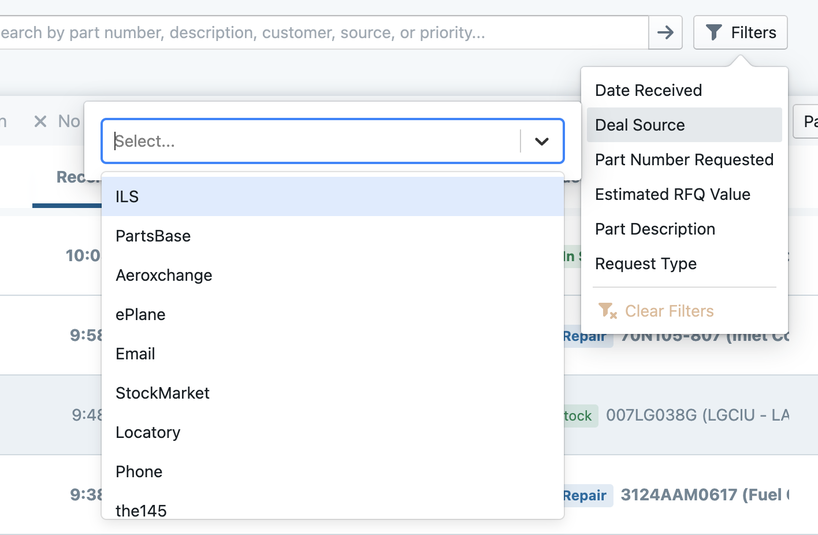Choose Deal Source from filter menu

(x=640, y=125)
